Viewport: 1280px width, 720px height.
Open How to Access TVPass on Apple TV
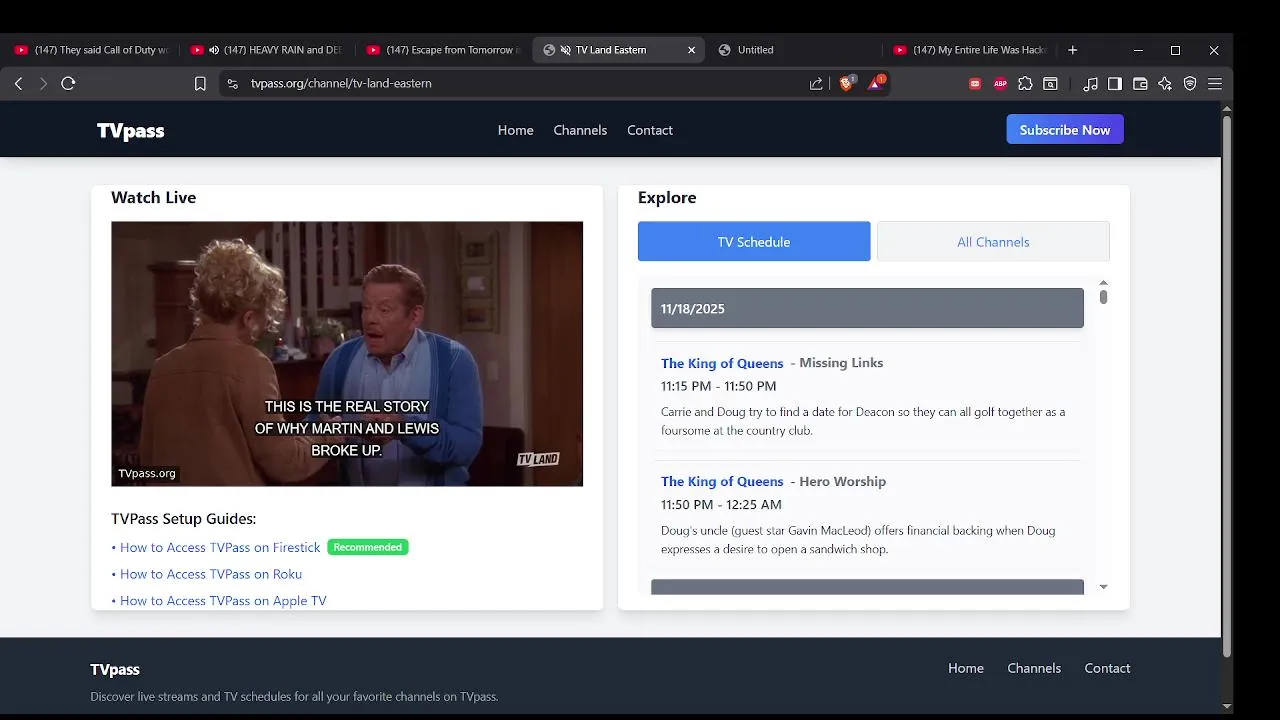click(223, 601)
